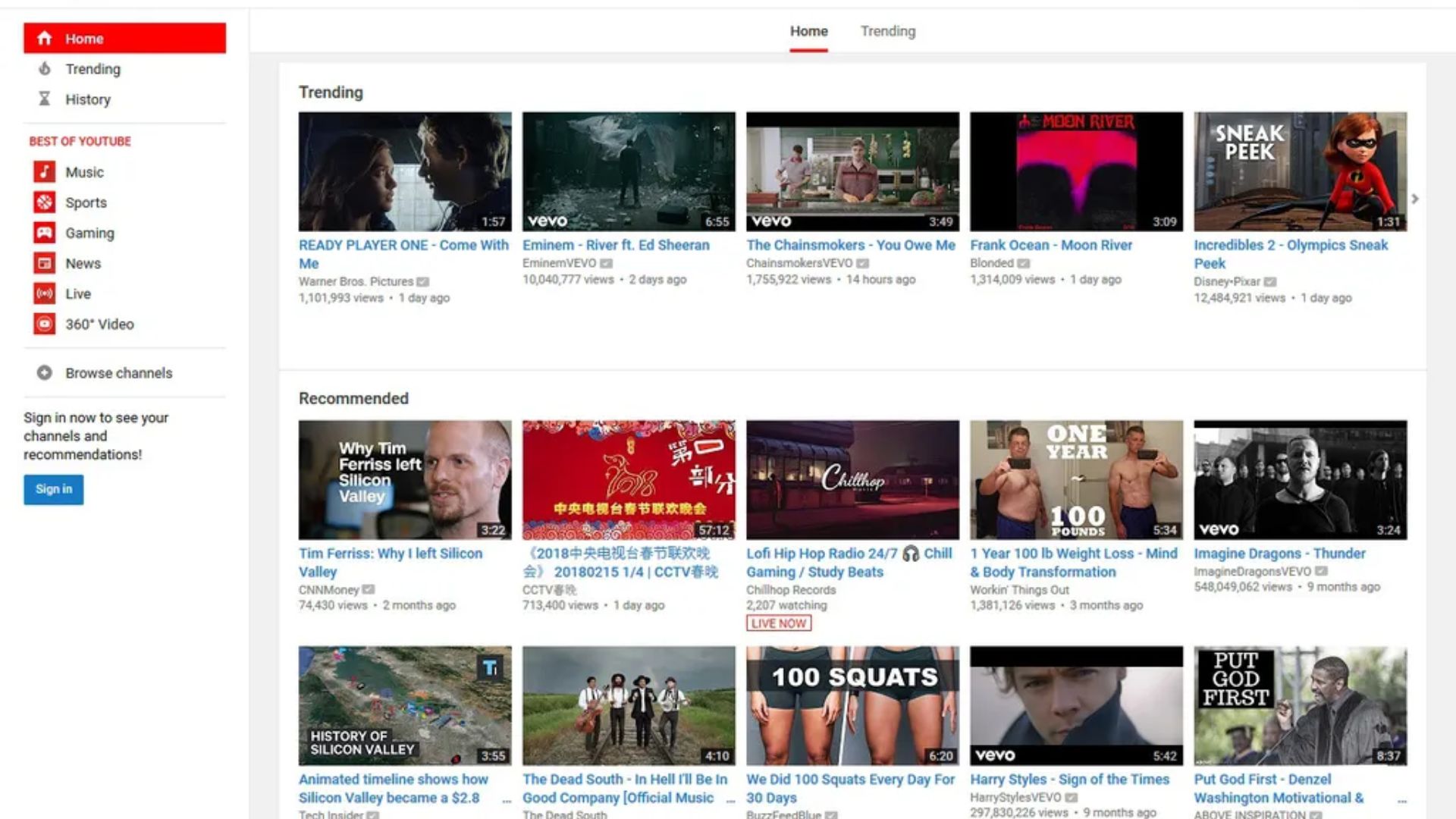Visit the Workin' Things Out channel

tap(1019, 590)
